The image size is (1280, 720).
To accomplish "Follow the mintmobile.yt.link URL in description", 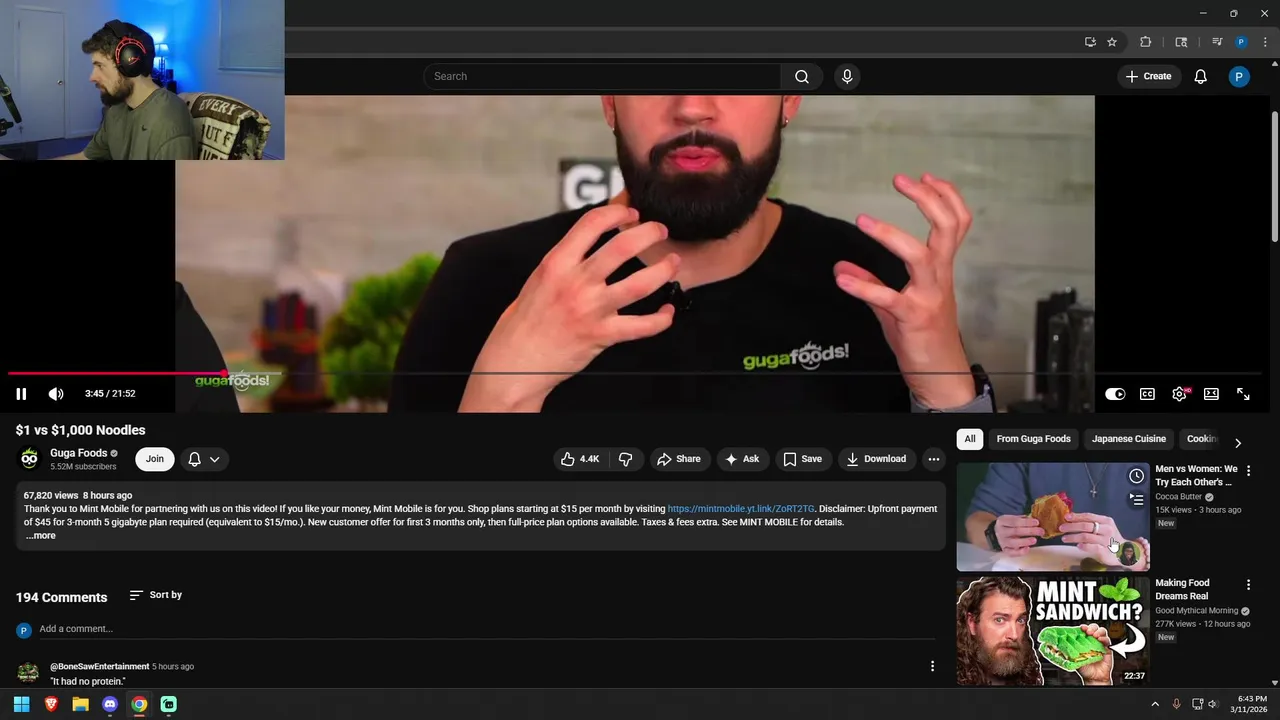I will point(741,509).
